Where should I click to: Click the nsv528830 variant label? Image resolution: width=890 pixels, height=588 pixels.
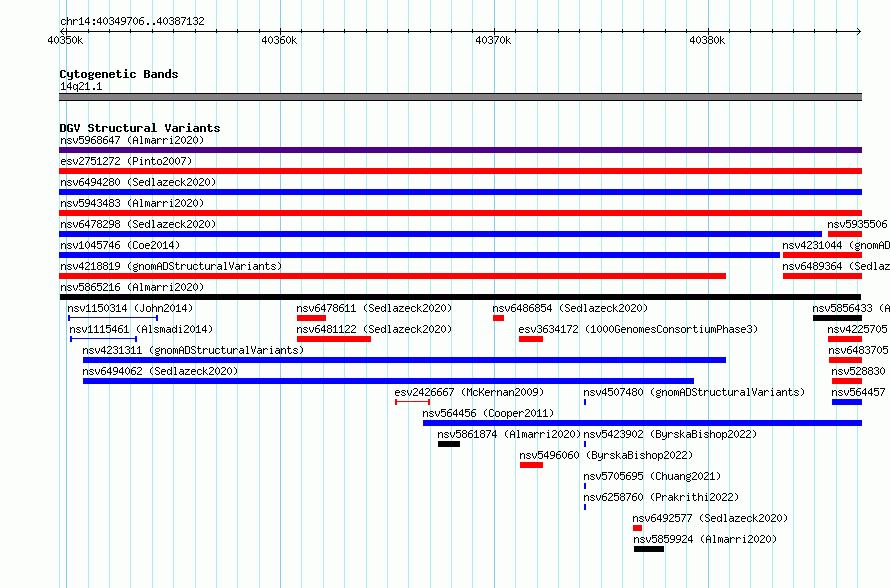(858, 371)
